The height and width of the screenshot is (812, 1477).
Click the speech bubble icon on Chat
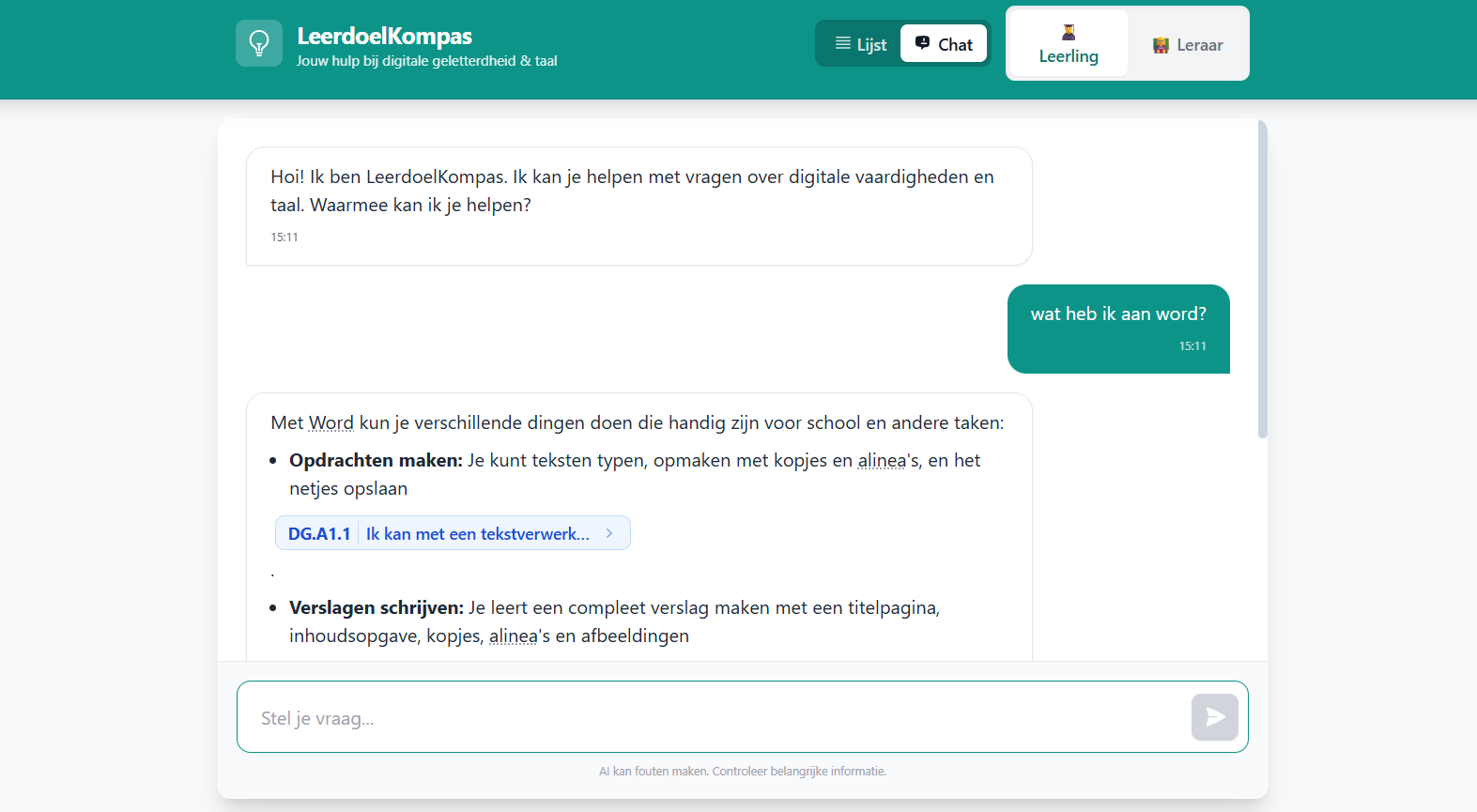(x=922, y=43)
